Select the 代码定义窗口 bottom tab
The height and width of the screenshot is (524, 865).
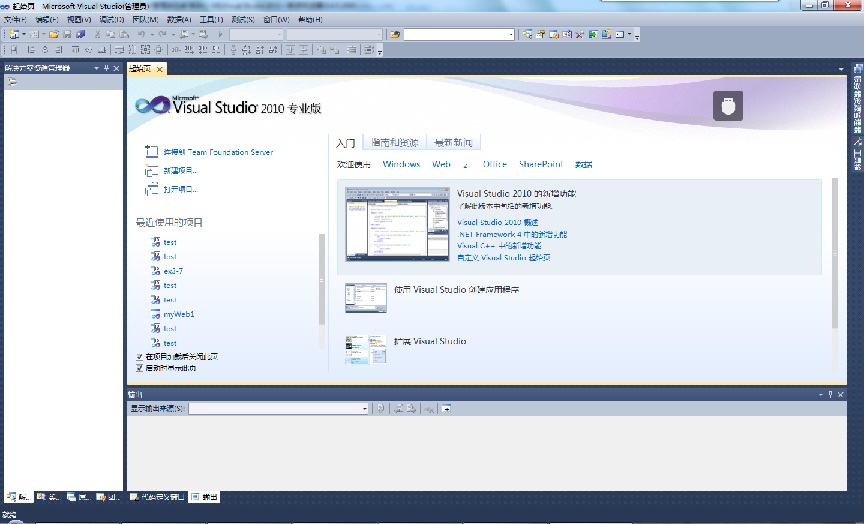coord(157,497)
